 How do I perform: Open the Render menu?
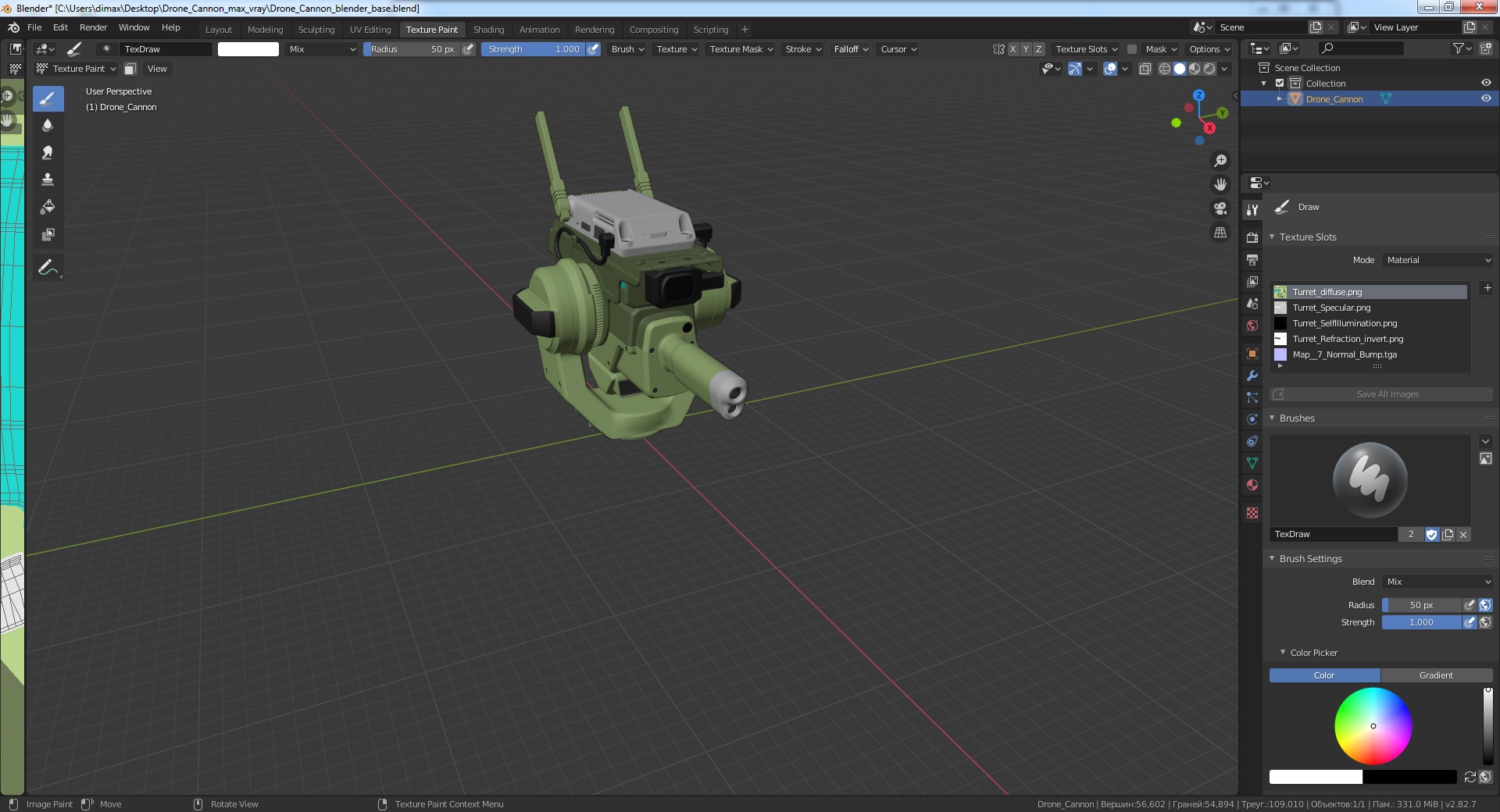(x=93, y=27)
